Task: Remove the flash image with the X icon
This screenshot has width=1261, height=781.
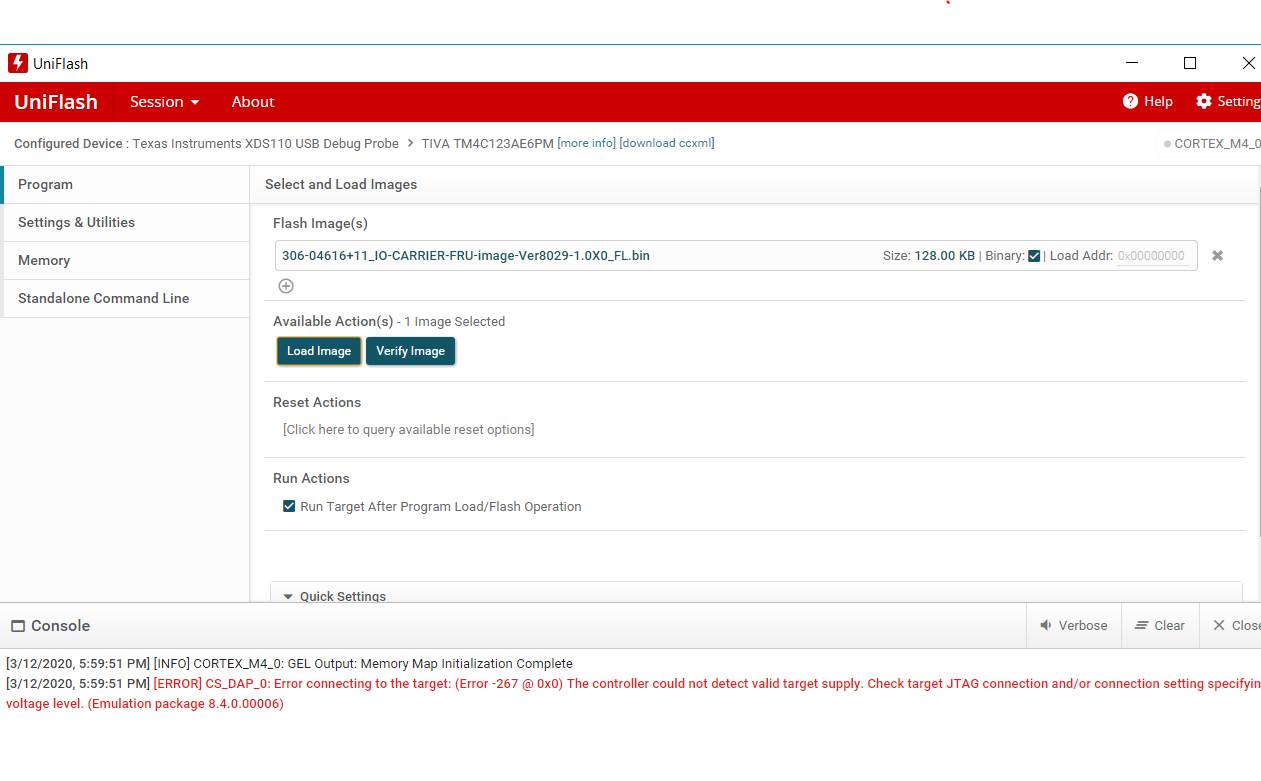Action: [x=1217, y=255]
